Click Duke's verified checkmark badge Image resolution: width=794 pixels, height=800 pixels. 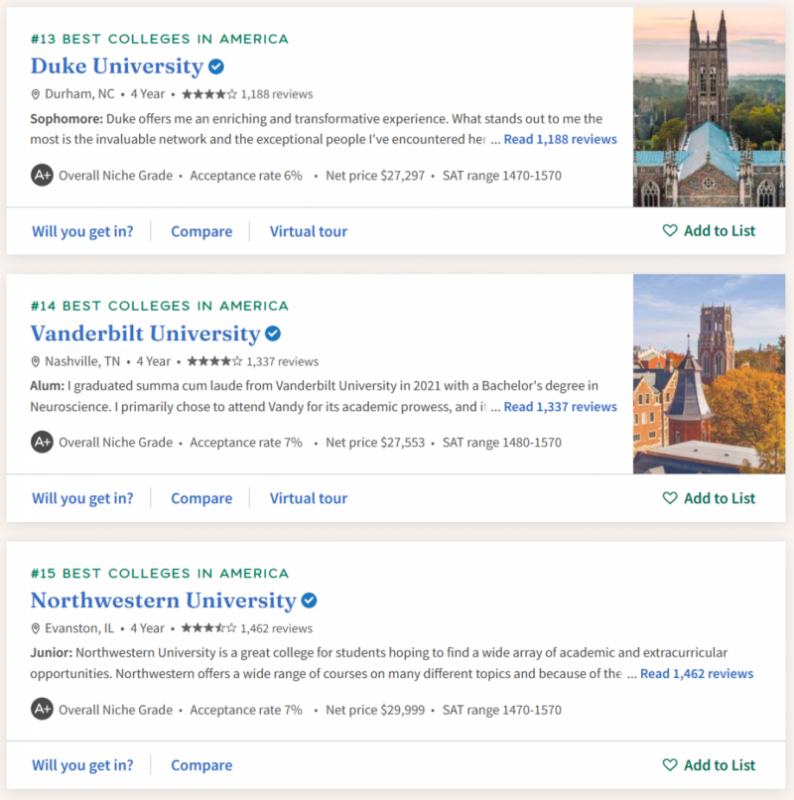click(x=216, y=66)
